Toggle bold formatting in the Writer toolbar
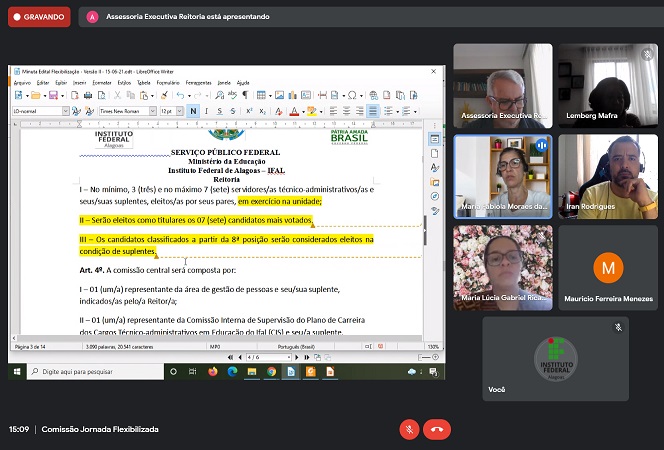 point(193,111)
